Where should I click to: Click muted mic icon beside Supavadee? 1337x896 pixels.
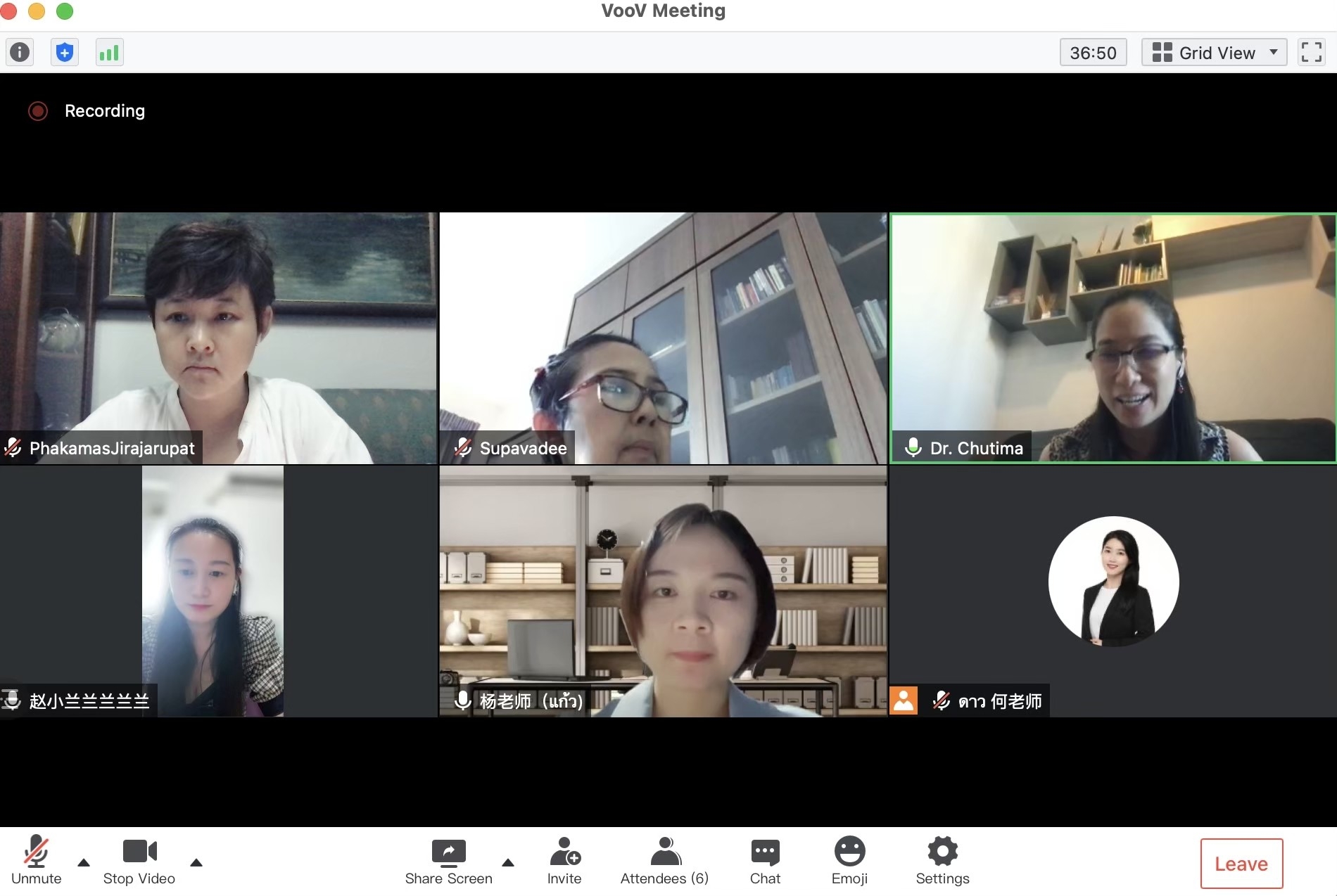(463, 447)
